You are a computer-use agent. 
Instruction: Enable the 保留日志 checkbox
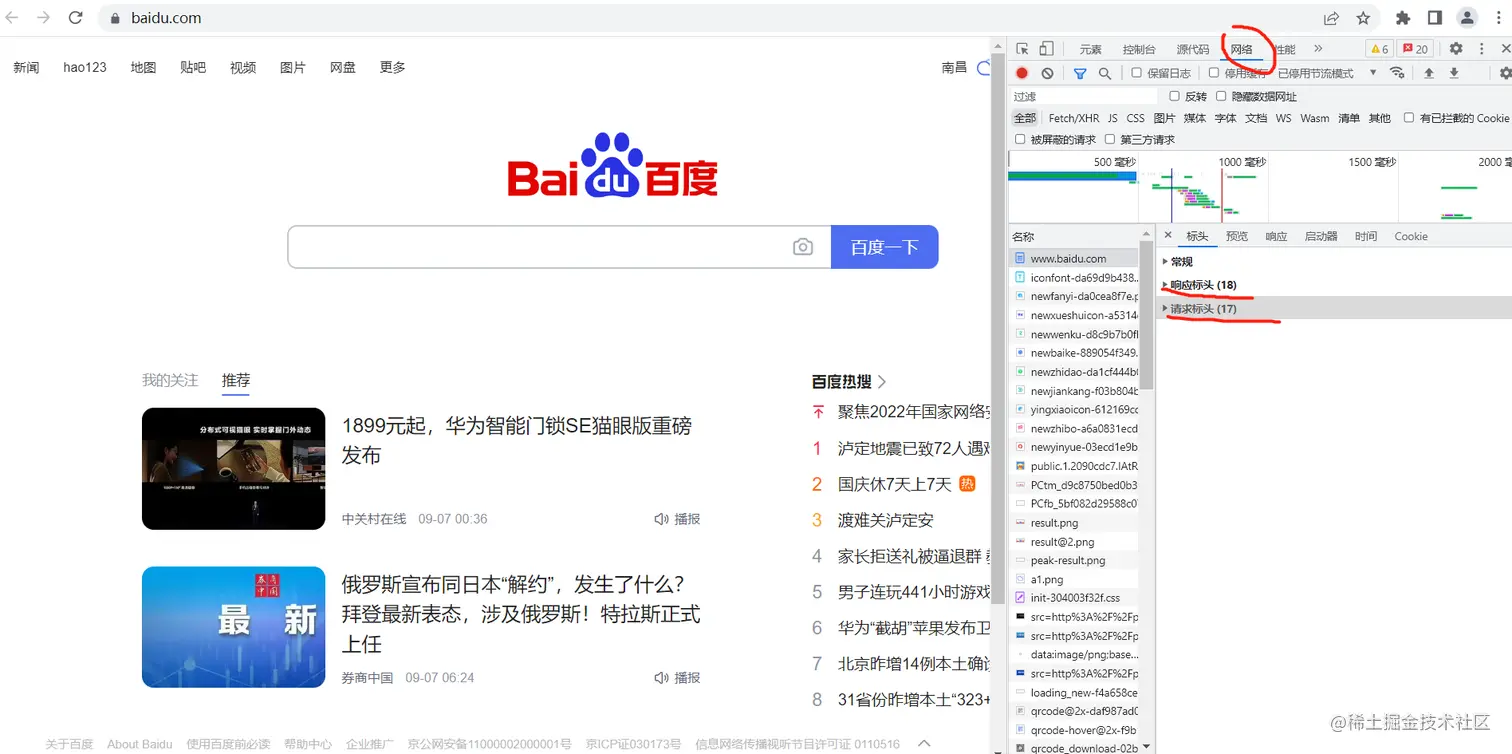tap(1136, 73)
